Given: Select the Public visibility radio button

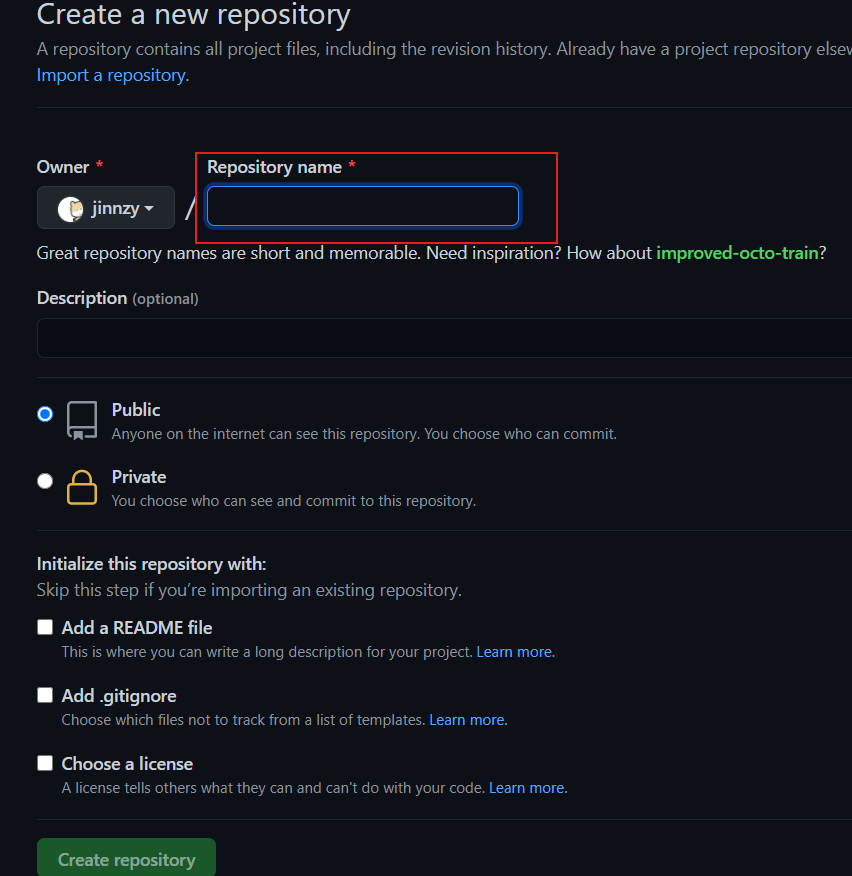Looking at the screenshot, I should click(45, 414).
